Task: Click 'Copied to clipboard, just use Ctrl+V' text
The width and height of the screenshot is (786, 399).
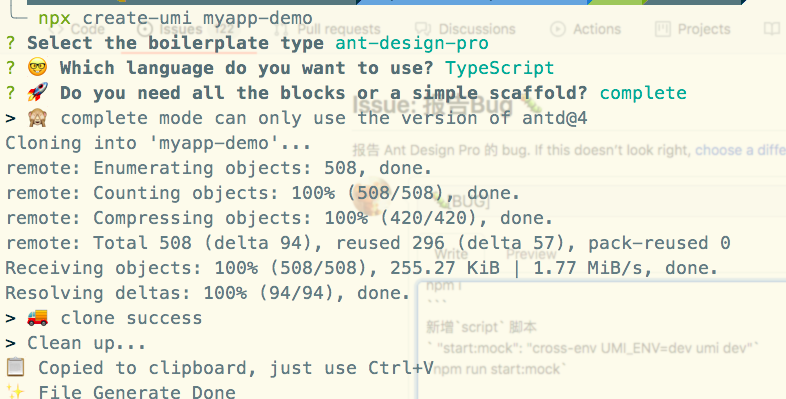Action: tap(236, 368)
